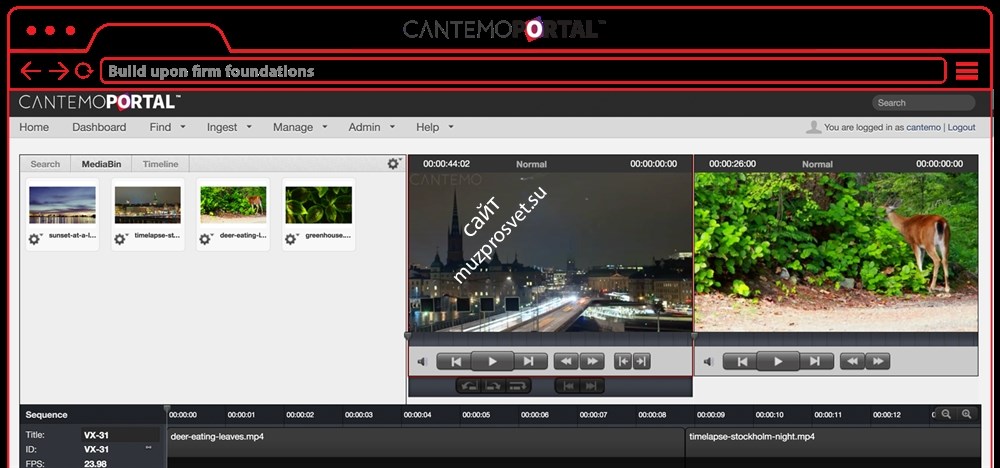
Task: Skip to start in Stockholm player
Action: 455,362
